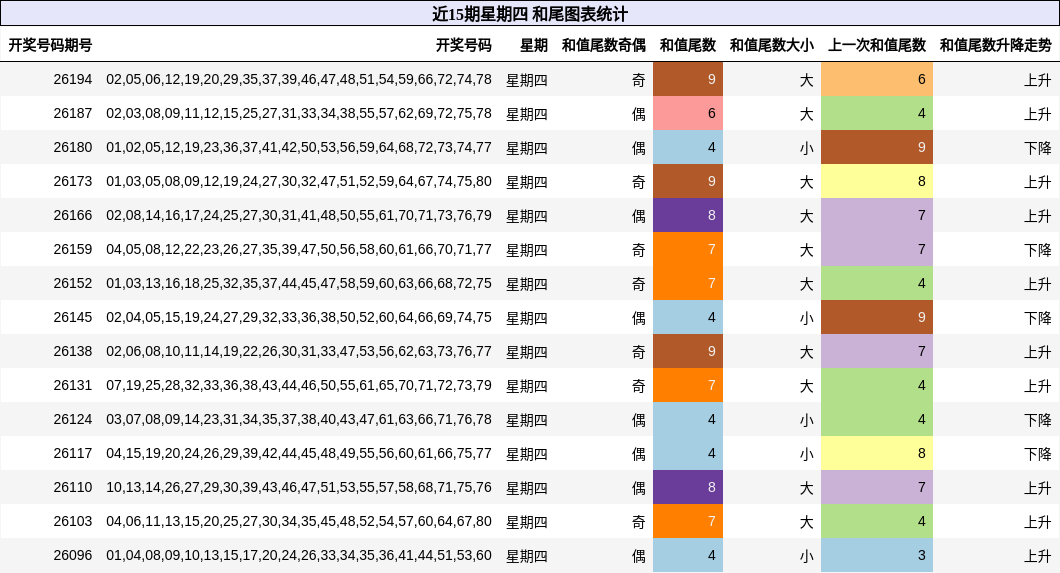Viewport: 1060px width, 573px height.
Task: Click the winning numbers for issue 26173
Action: (299, 182)
